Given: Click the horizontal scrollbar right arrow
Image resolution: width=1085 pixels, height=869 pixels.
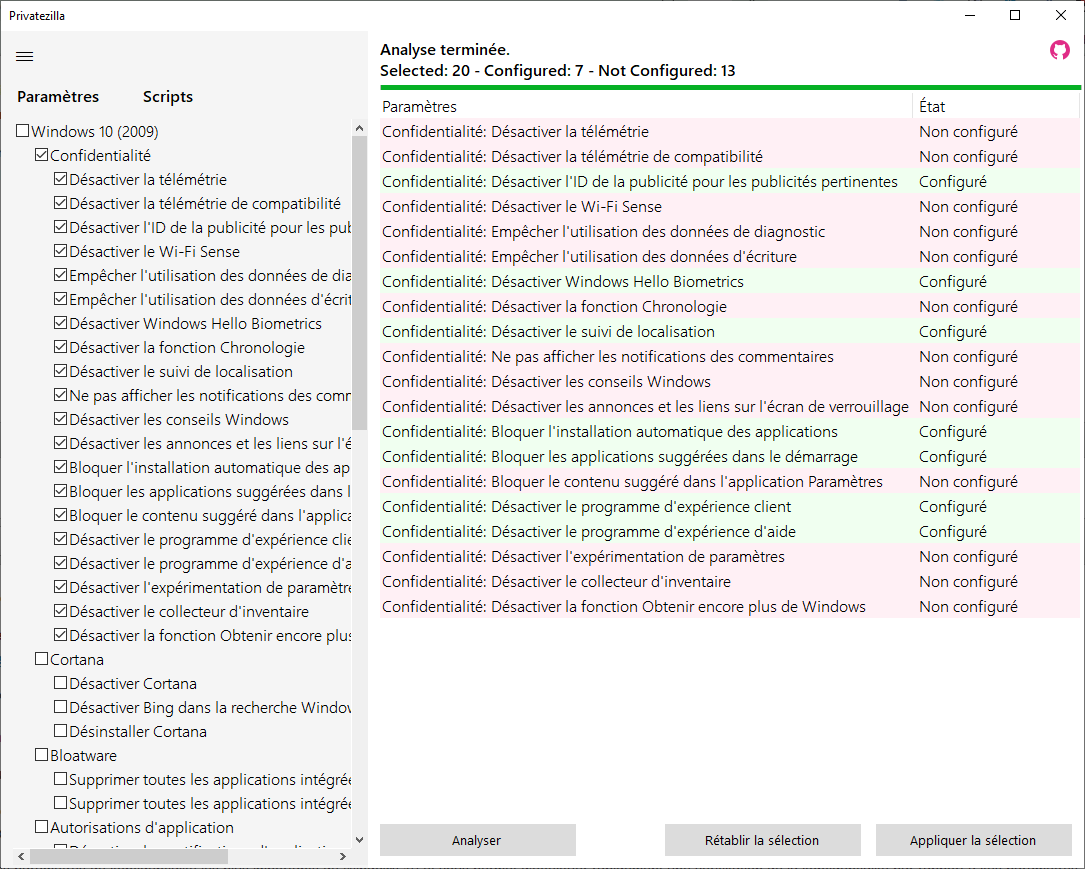Looking at the screenshot, I should [x=343, y=857].
